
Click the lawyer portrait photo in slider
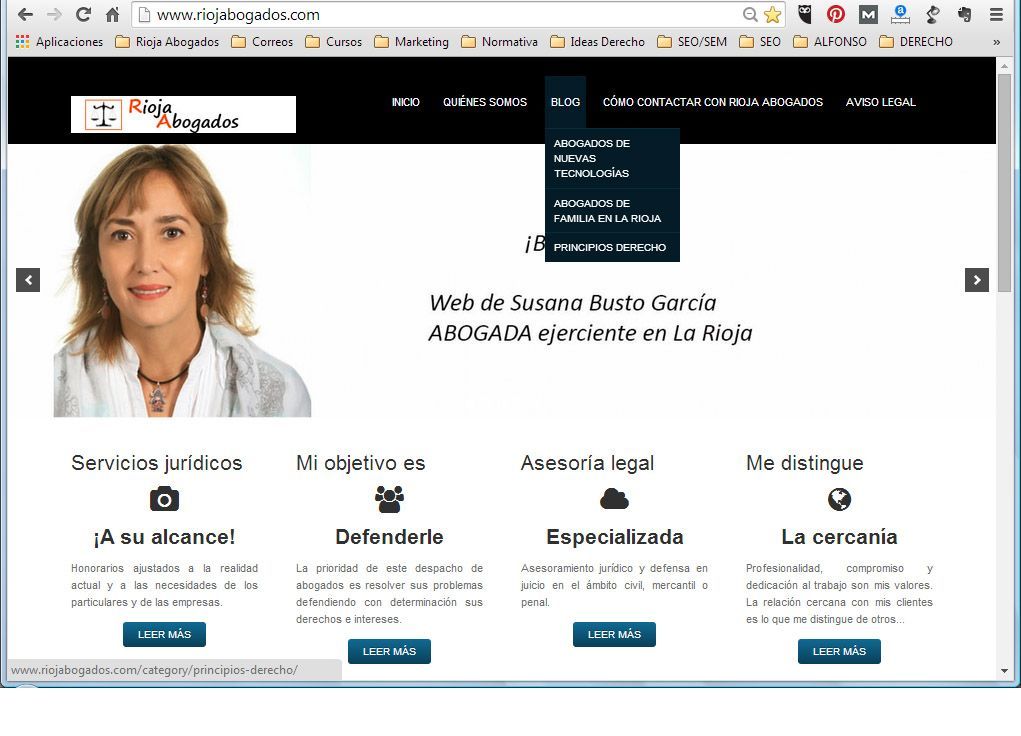coord(182,281)
